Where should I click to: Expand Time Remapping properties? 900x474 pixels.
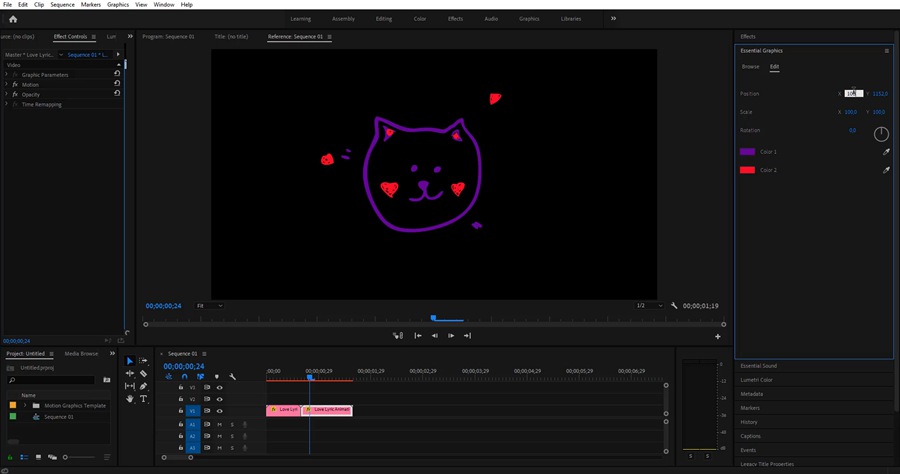[6, 104]
